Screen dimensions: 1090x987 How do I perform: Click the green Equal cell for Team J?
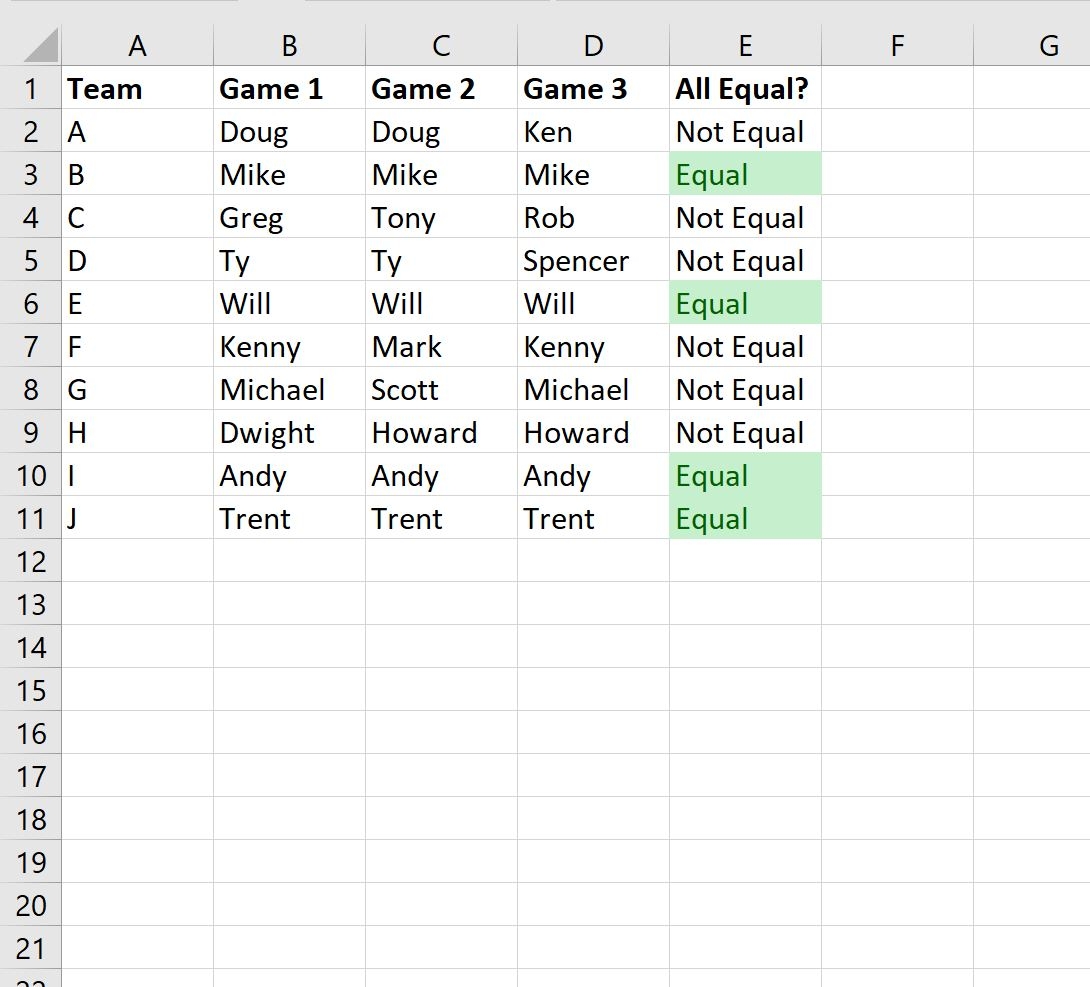click(x=745, y=518)
